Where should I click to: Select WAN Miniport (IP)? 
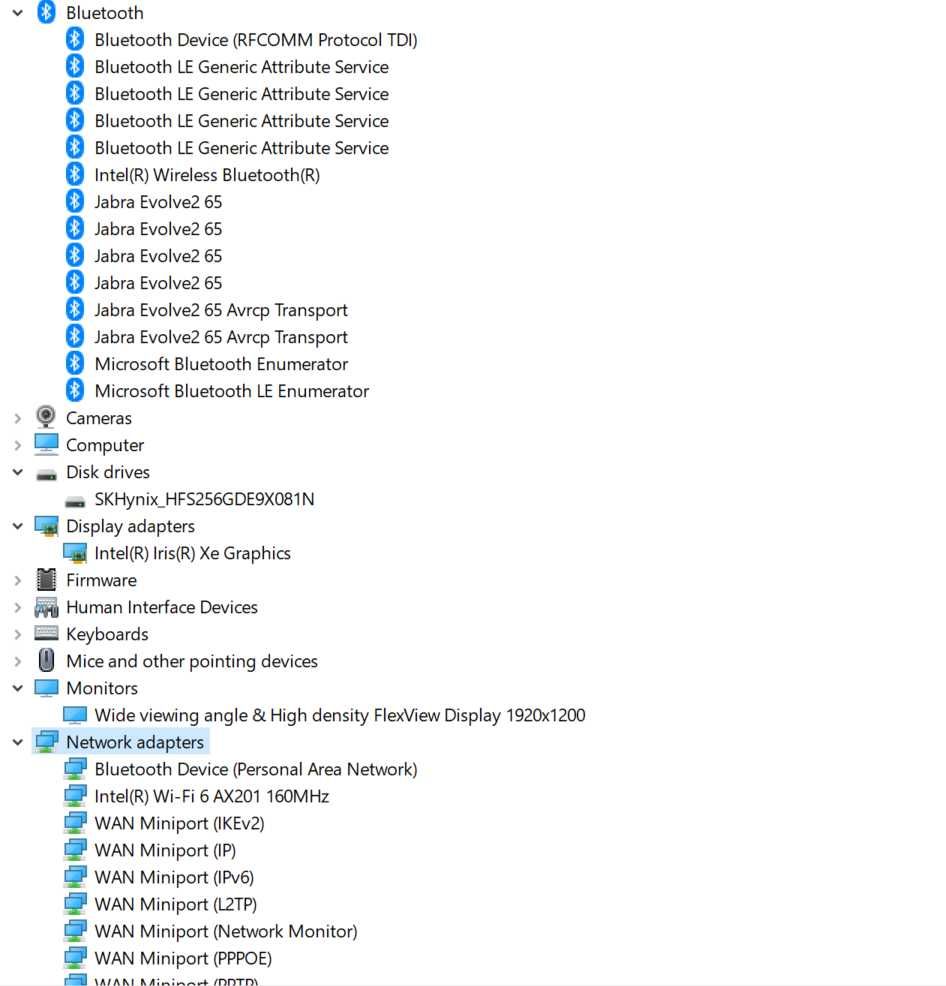(x=165, y=851)
